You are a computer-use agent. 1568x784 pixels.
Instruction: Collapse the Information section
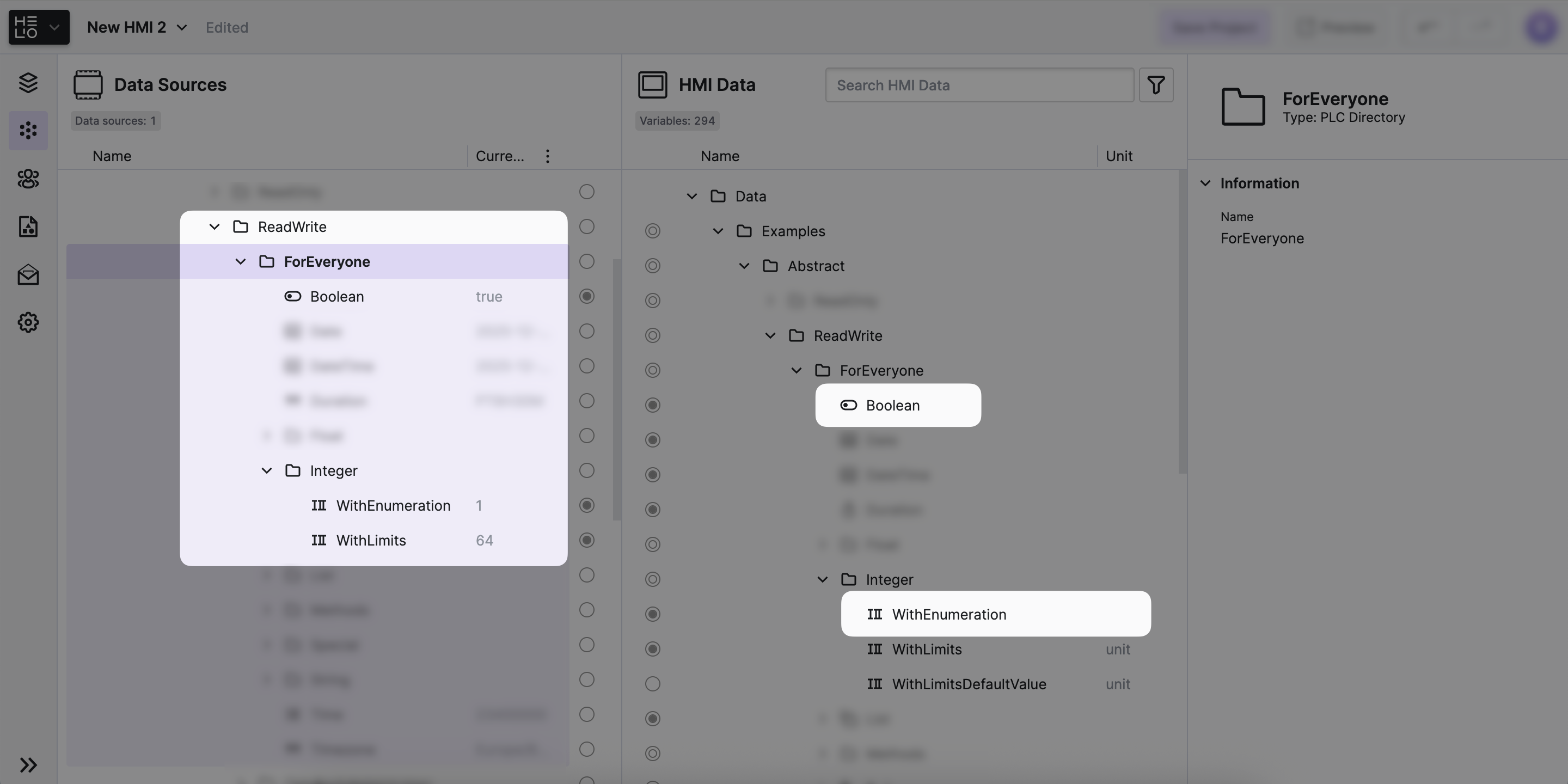click(x=1205, y=183)
